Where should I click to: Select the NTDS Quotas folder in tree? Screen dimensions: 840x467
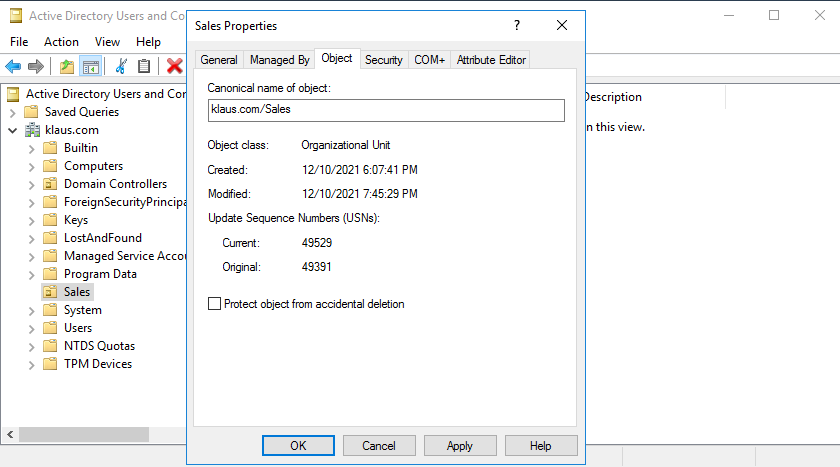99,346
